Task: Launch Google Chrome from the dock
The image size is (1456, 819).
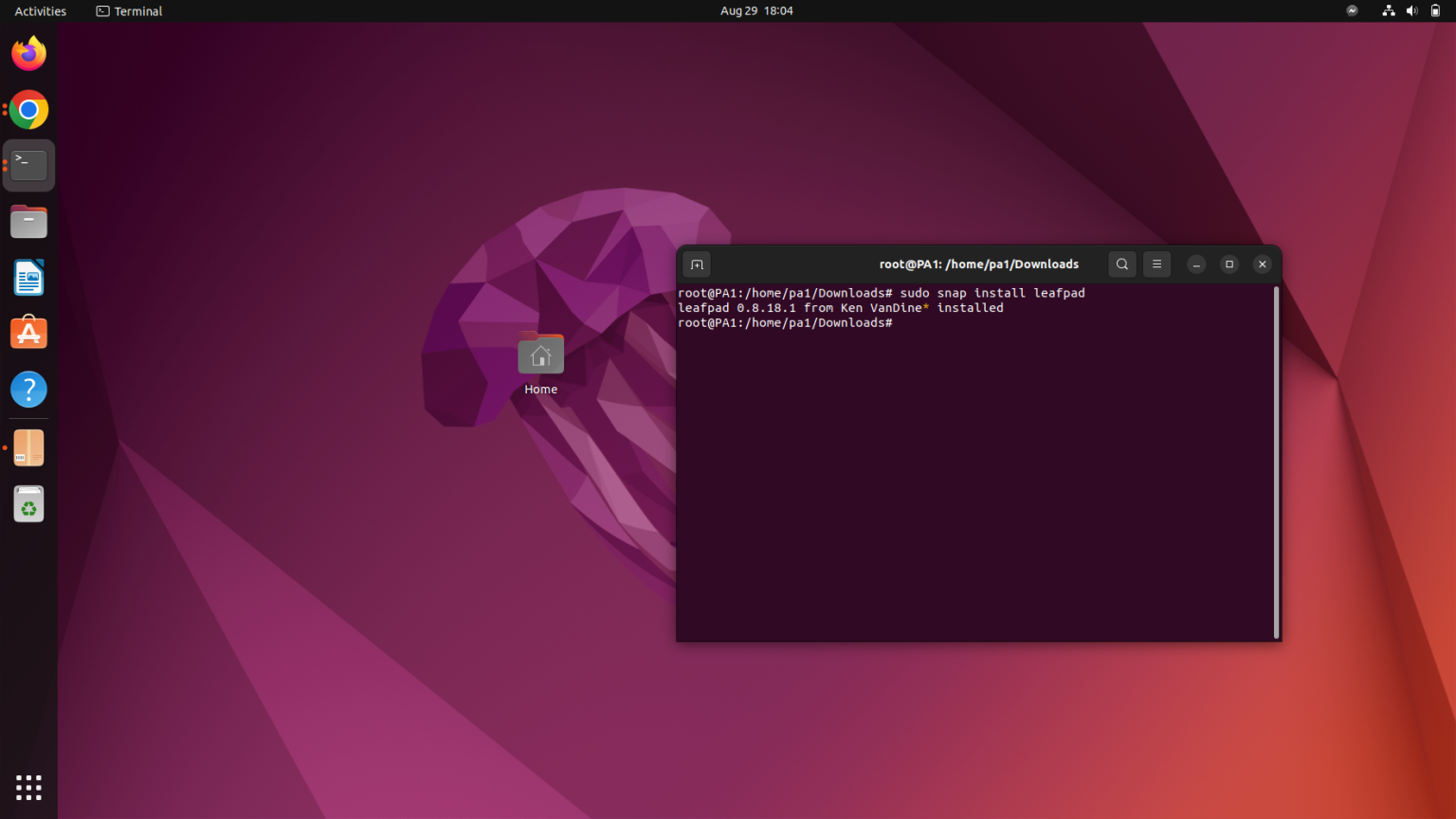Action: coord(28,109)
